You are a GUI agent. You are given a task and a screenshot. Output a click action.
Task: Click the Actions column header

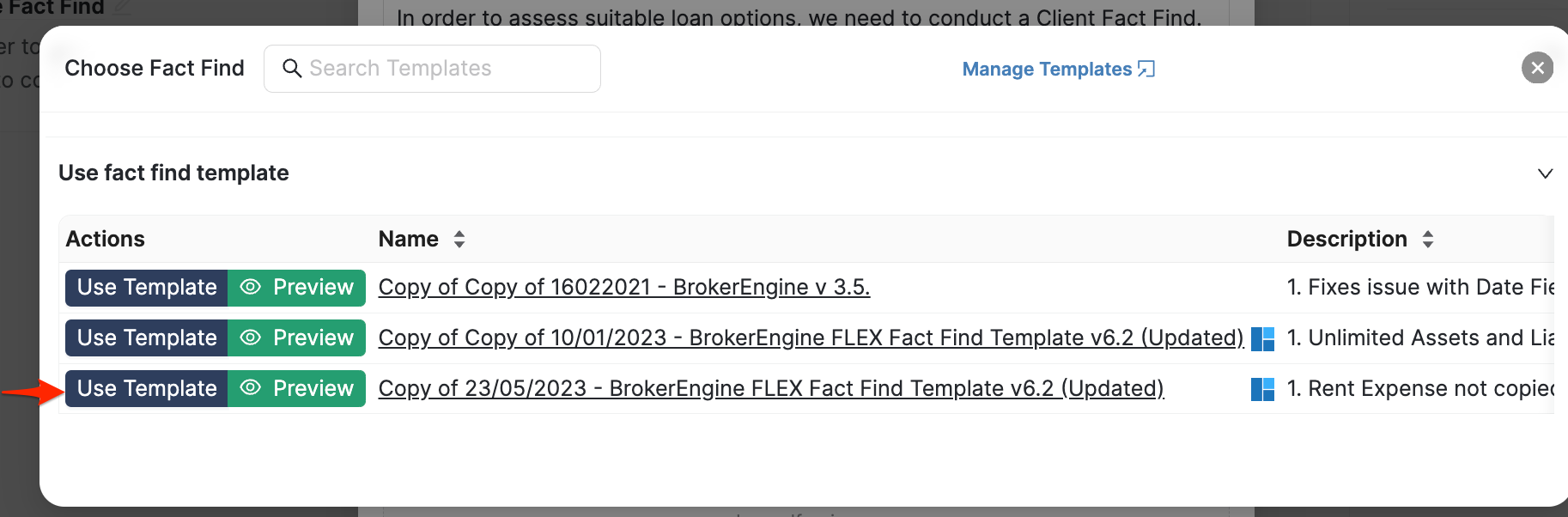coord(106,239)
